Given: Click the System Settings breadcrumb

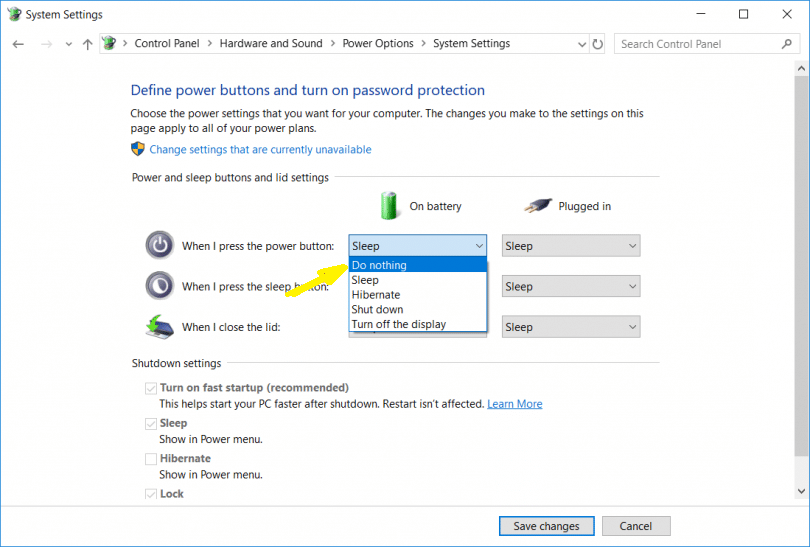Looking at the screenshot, I should pyautogui.click(x=472, y=43).
